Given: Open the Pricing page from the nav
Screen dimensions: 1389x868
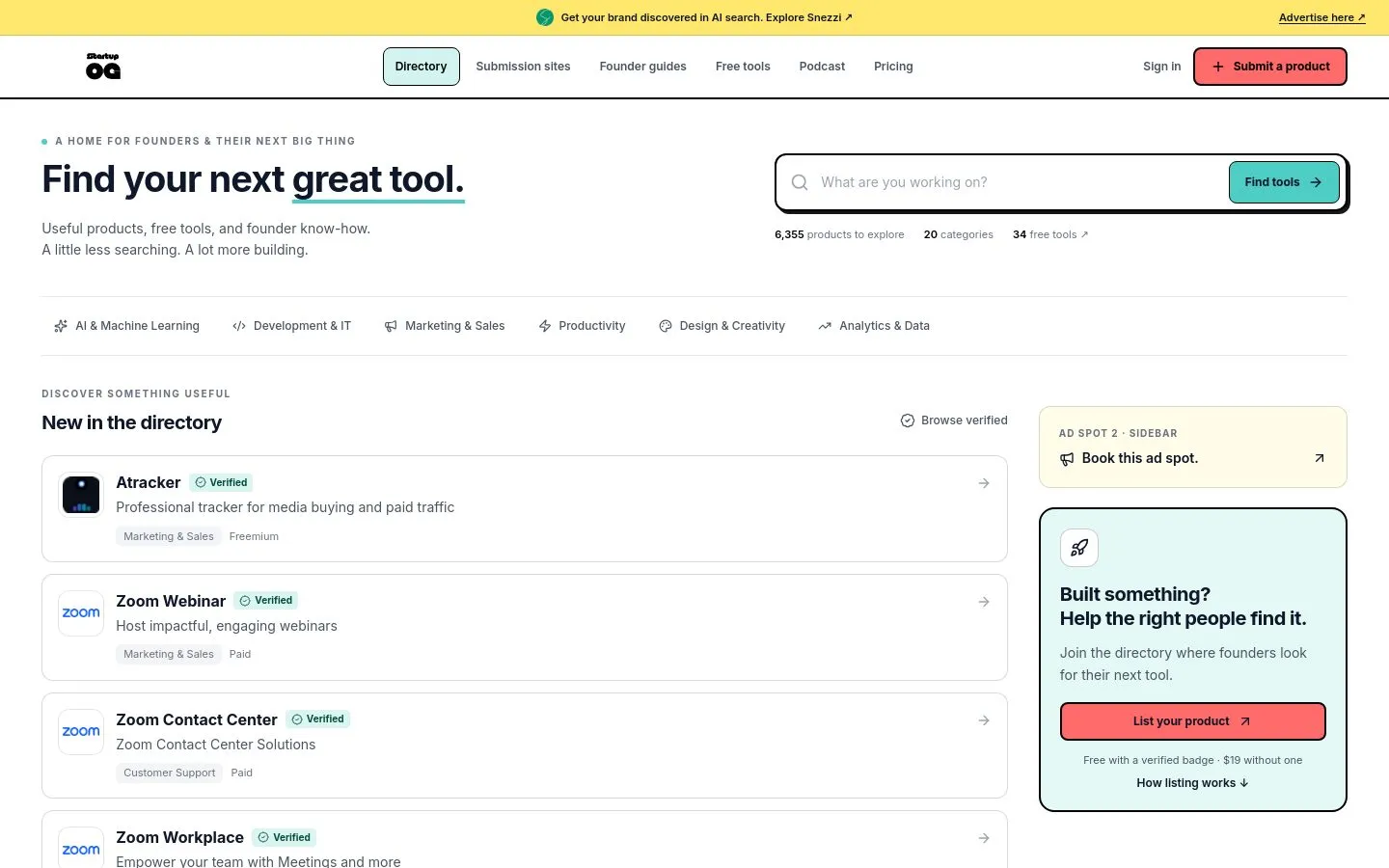Looking at the screenshot, I should 893,67.
